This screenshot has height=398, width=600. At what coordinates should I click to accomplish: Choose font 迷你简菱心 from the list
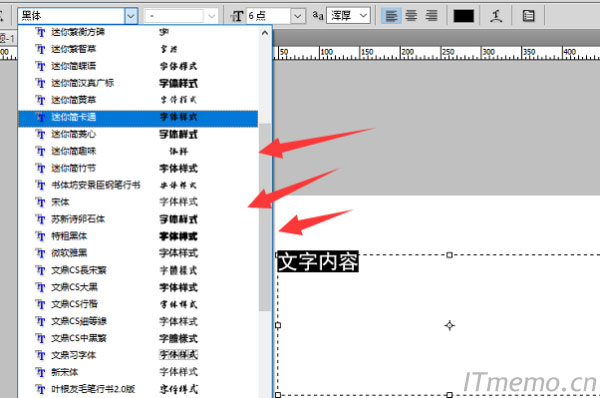pyautogui.click(x=138, y=134)
